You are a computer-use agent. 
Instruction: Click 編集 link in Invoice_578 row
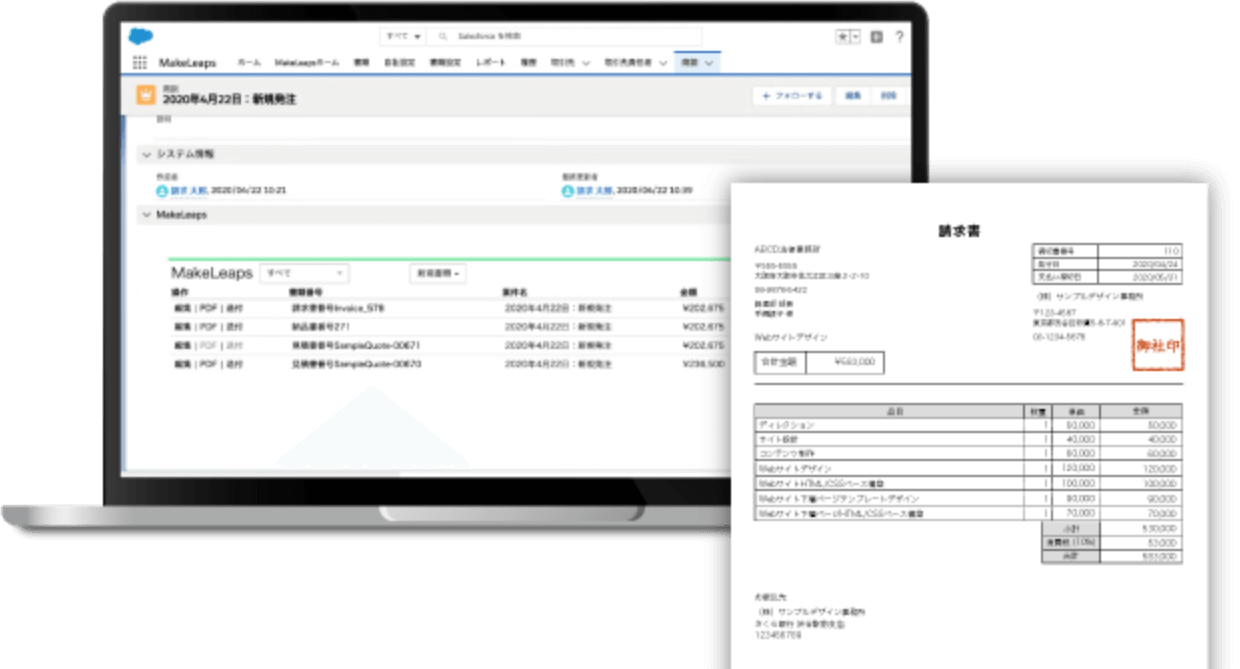(181, 308)
